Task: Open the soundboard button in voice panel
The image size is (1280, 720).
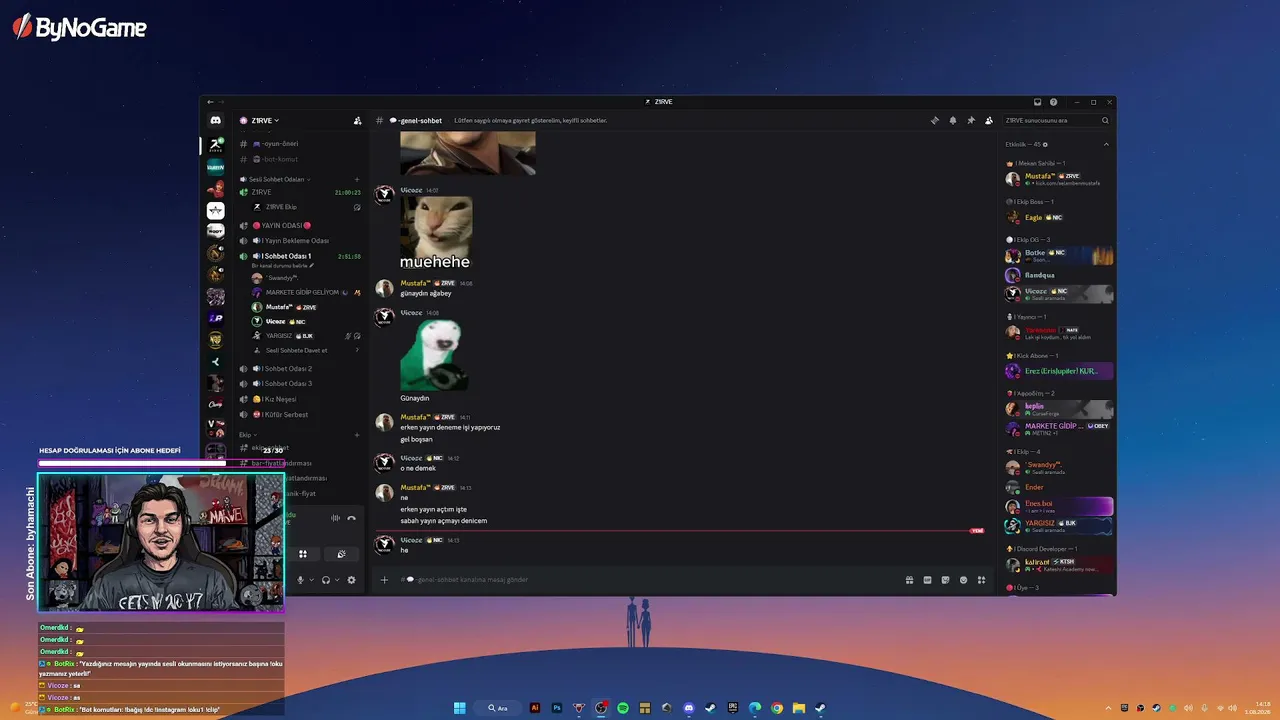Action: 341,554
